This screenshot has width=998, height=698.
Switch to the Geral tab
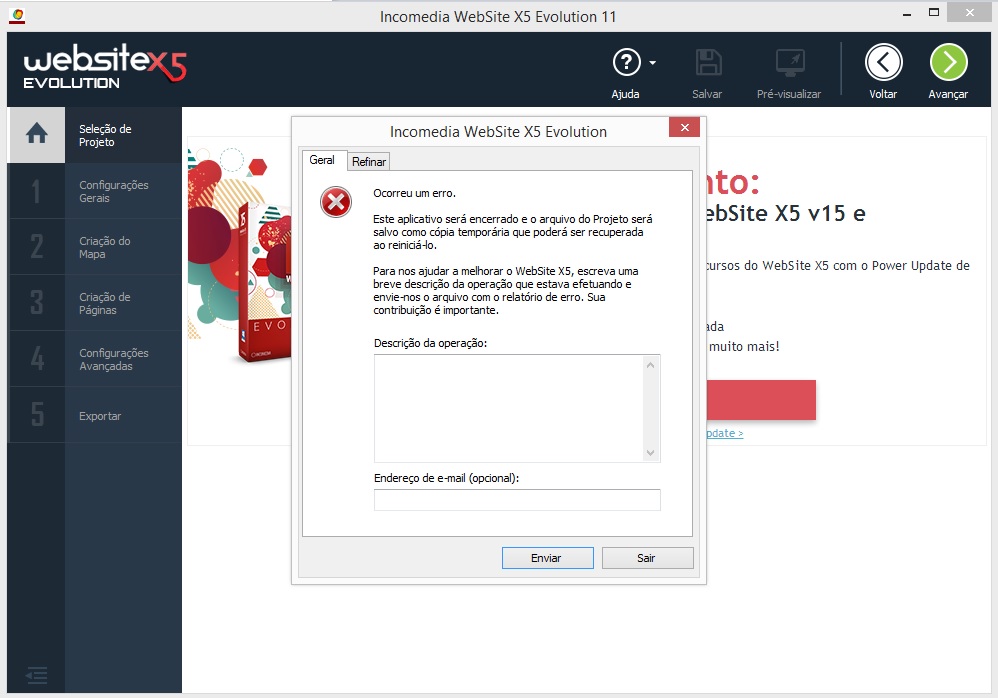click(x=322, y=160)
